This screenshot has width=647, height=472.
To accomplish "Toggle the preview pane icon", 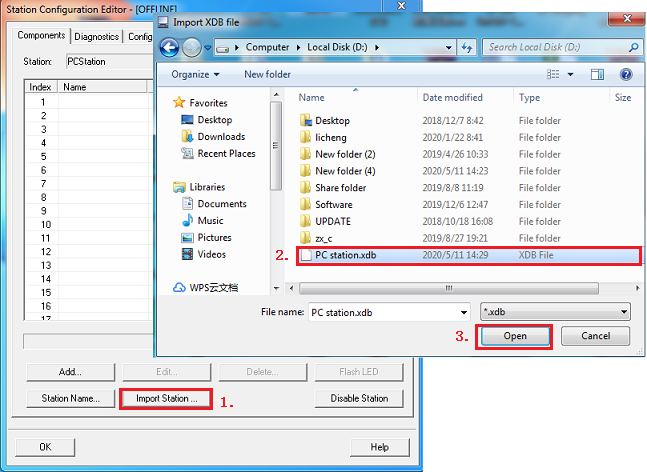I will coord(597,75).
